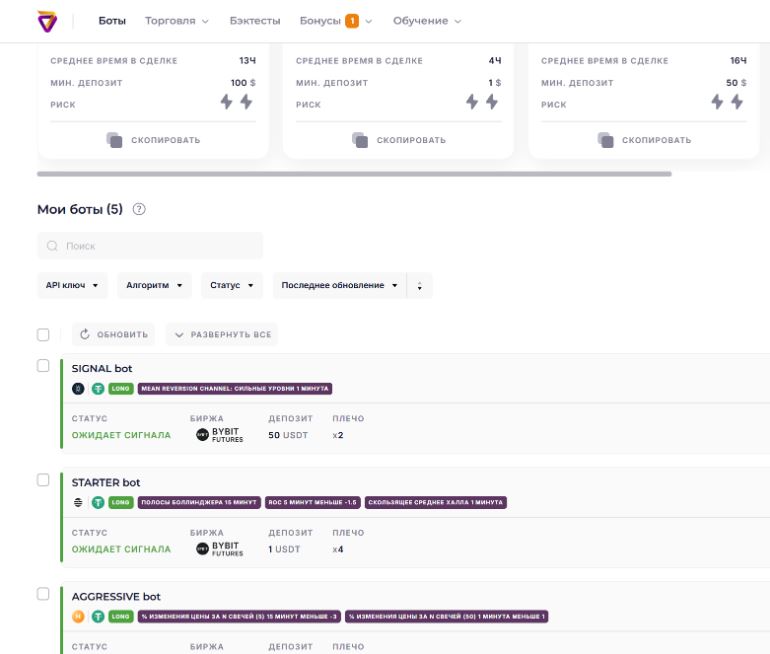Image resolution: width=770 pixels, height=654 pixels.
Task: Click the copy icon on the middle card
Action: pos(360,140)
